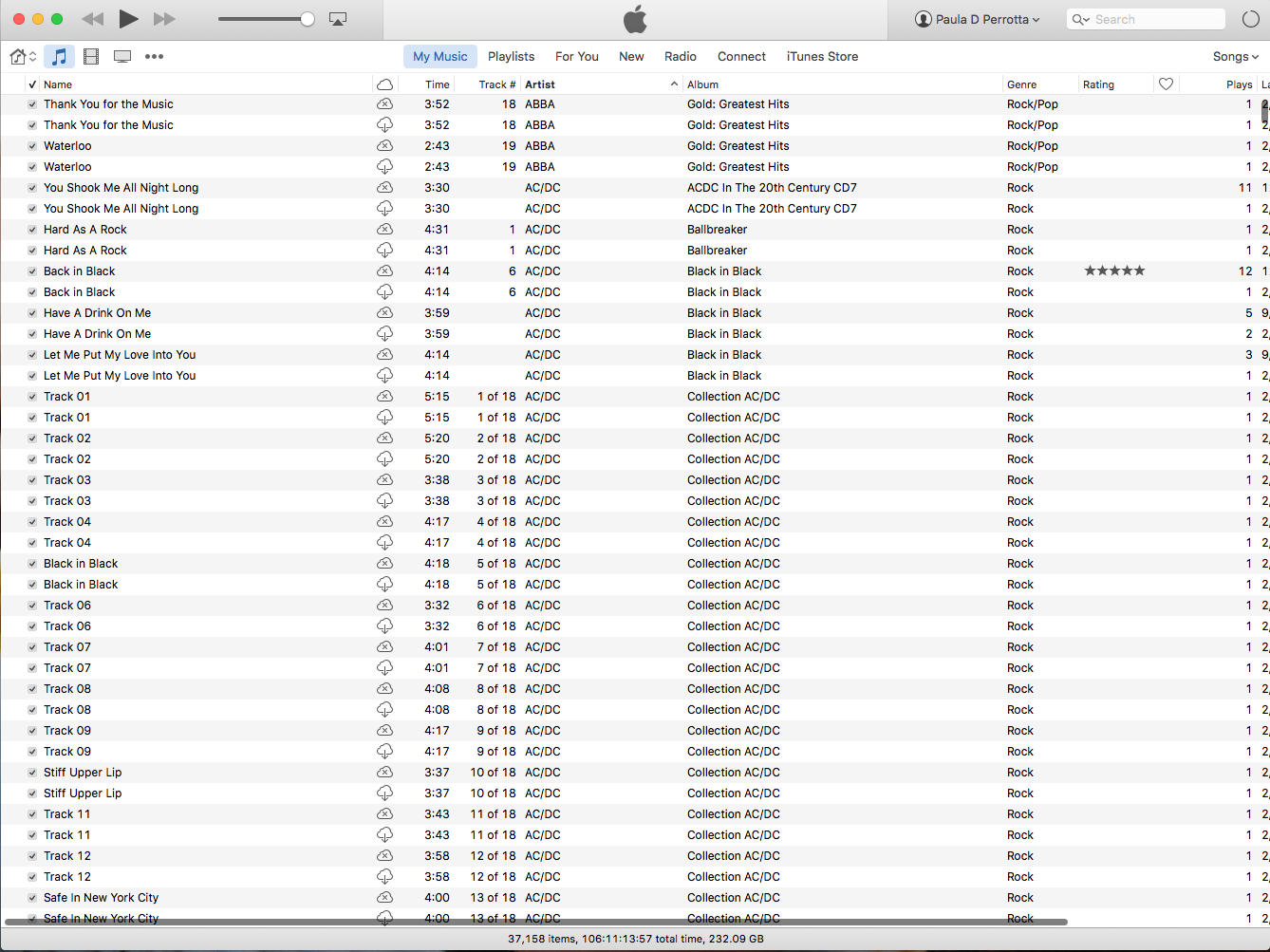Screen dimensions: 1270x952
Task: Sort by the Genre column header
Action: (x=1040, y=84)
